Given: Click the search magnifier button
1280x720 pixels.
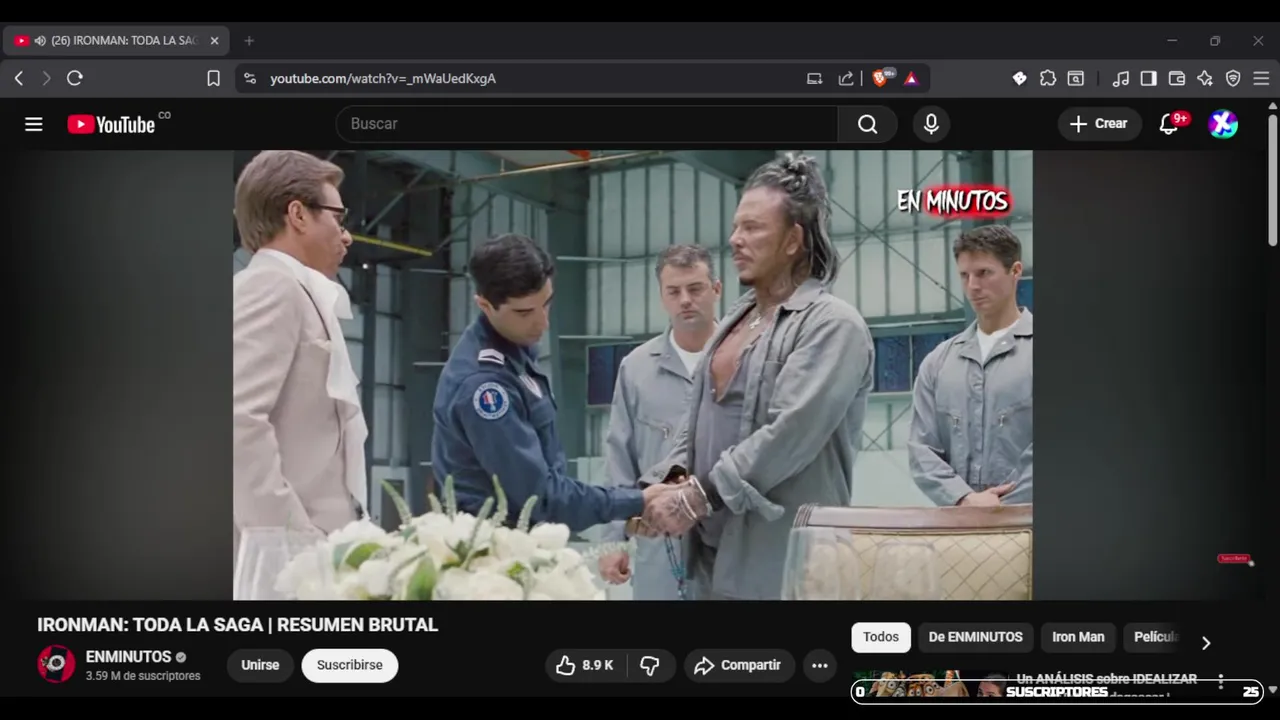Looking at the screenshot, I should click(x=867, y=124).
